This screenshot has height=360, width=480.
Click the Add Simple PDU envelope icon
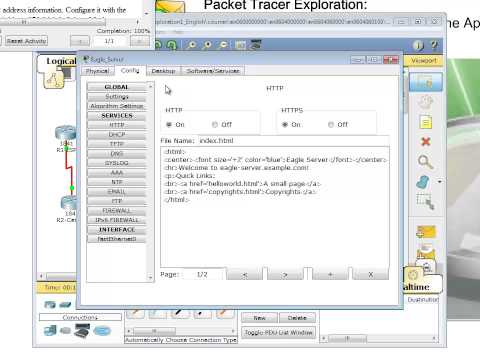click(x=426, y=232)
